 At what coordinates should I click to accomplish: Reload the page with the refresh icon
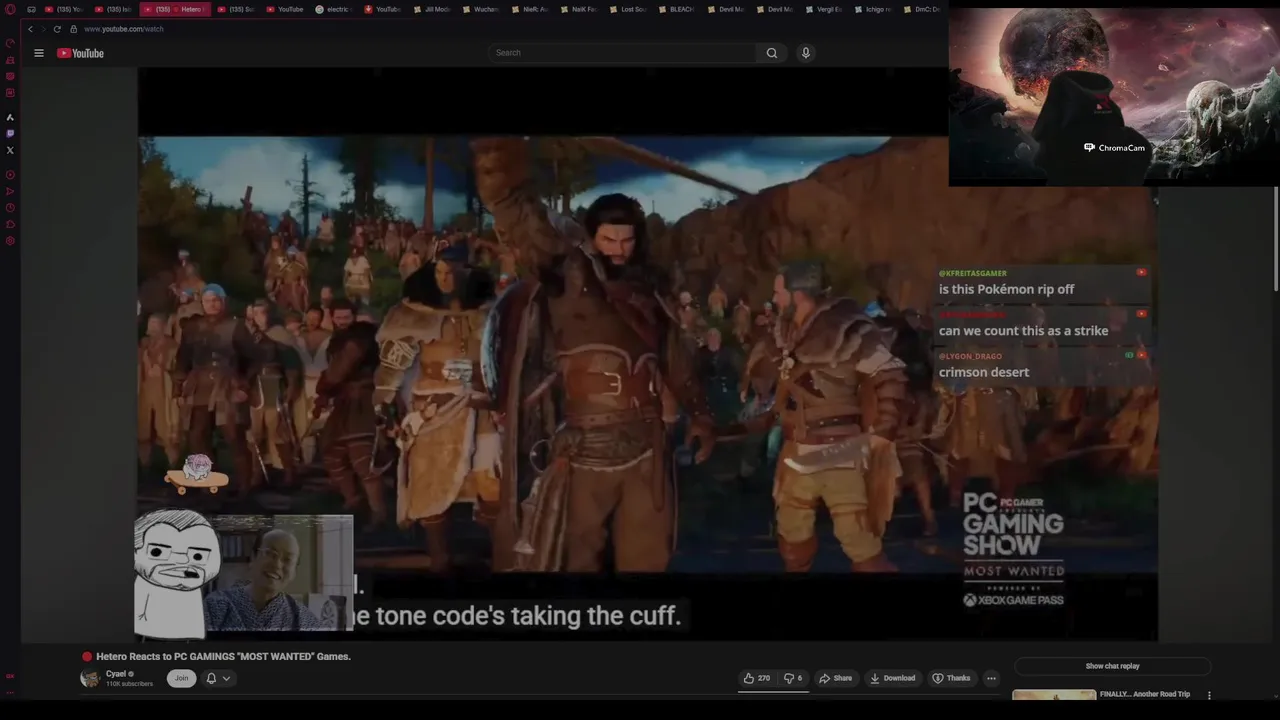[57, 29]
